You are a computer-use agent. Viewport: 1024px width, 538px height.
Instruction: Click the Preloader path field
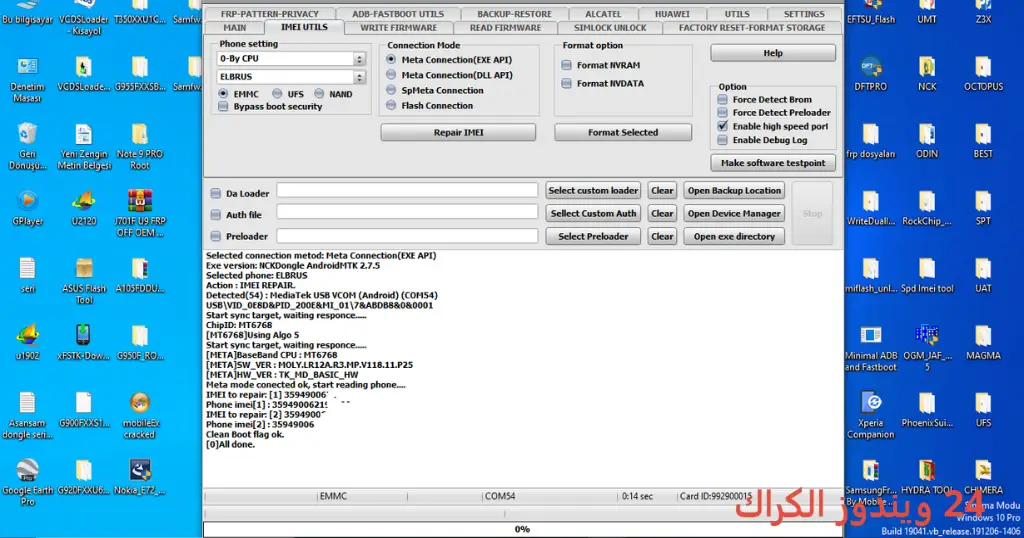click(x=408, y=235)
